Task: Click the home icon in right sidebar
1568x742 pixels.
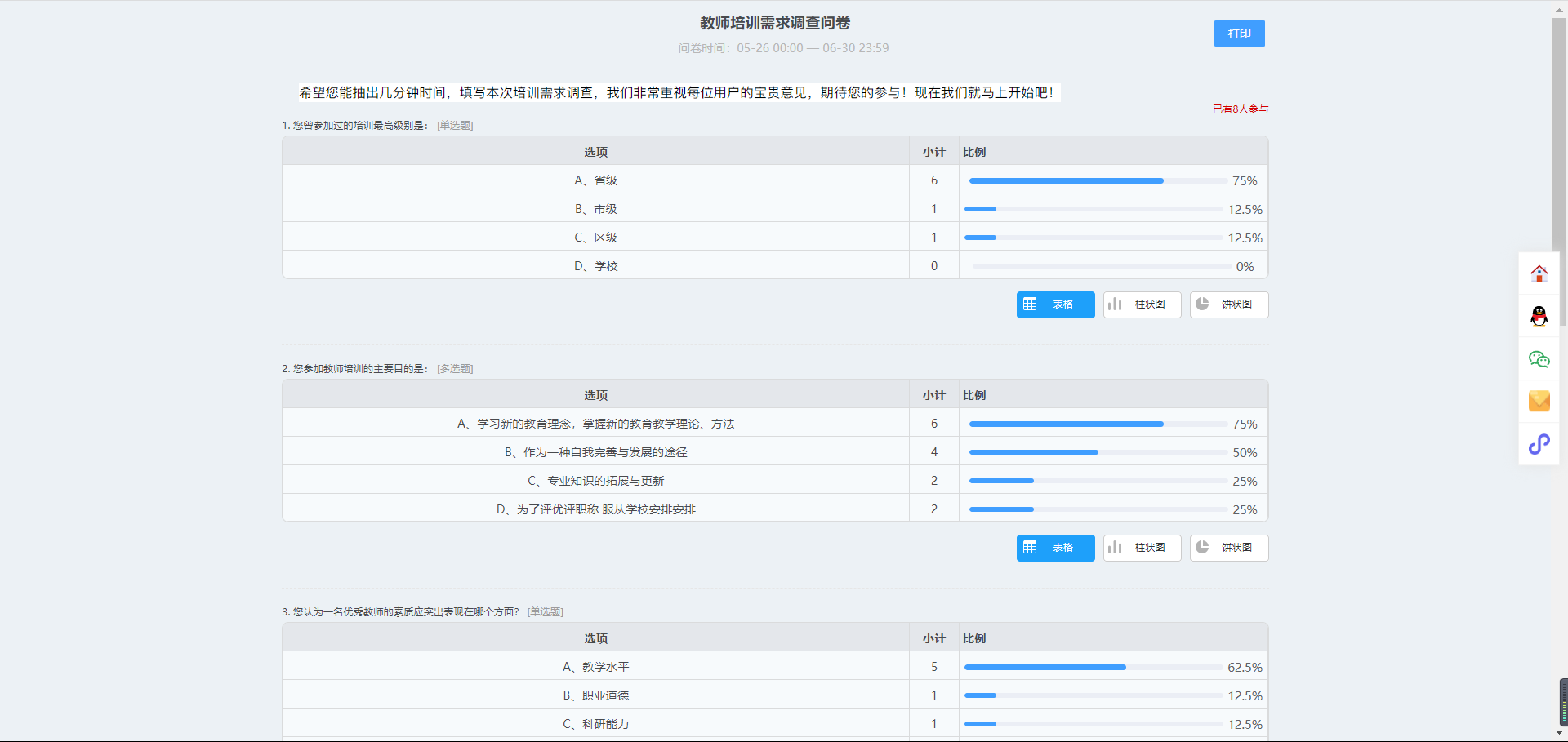Action: (x=1539, y=273)
